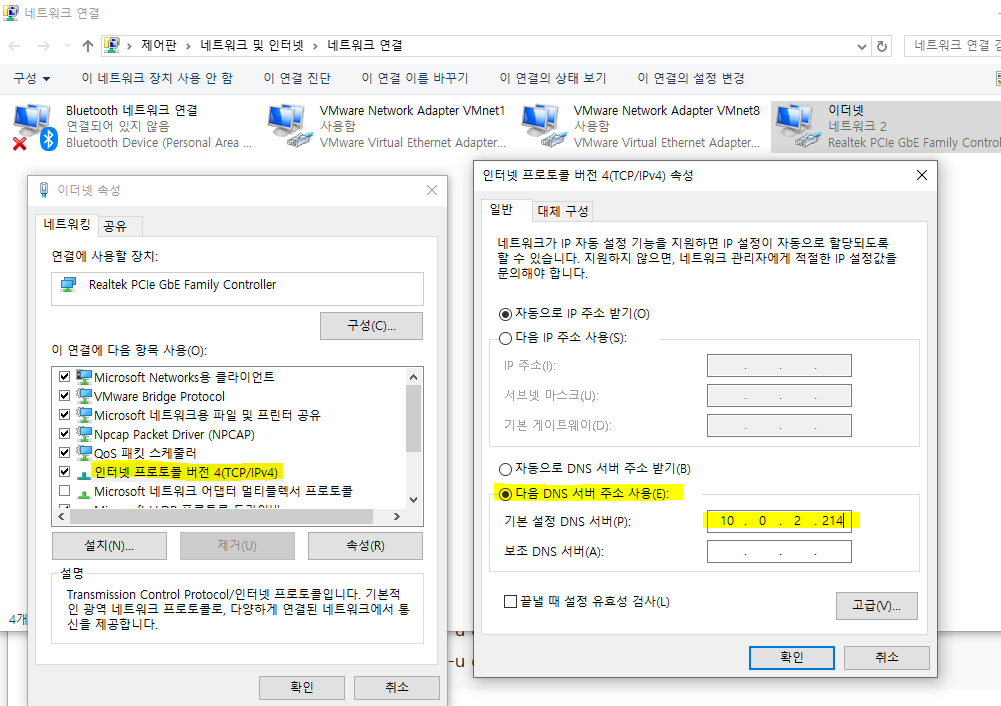Click 확인 in 이더넷 속성 dialog

pos(302,687)
